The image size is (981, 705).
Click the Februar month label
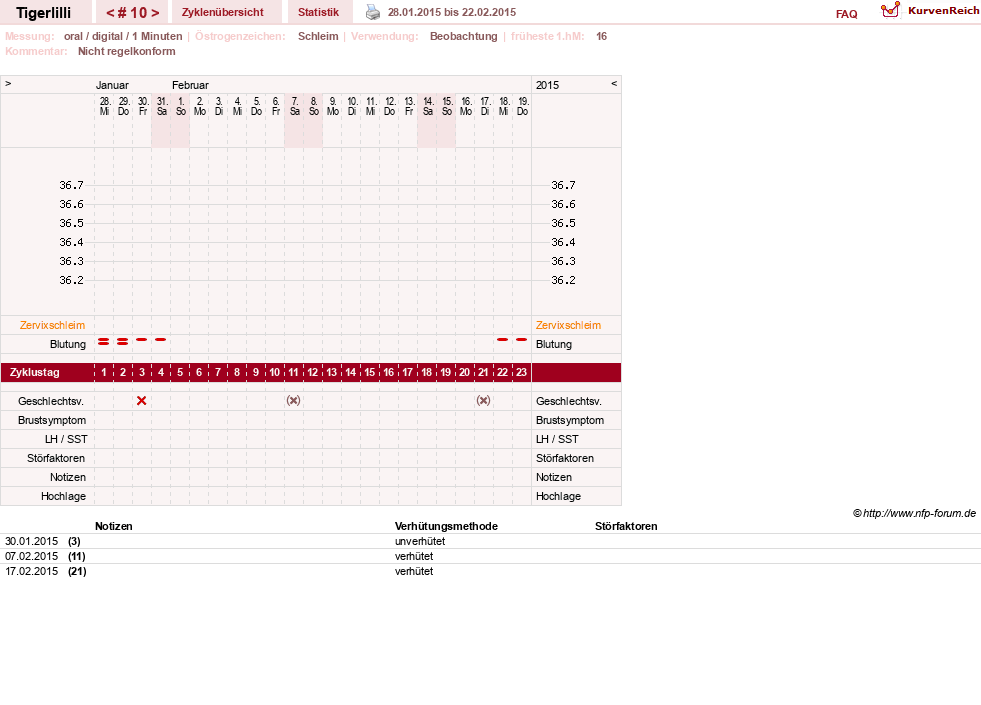coord(190,85)
